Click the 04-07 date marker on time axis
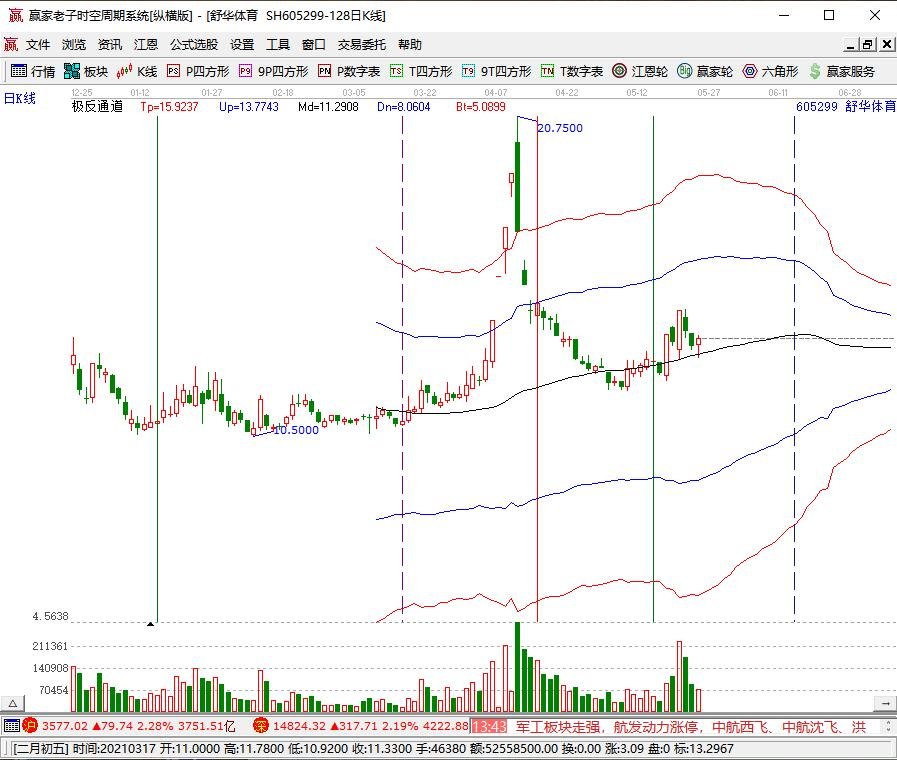 (496, 93)
